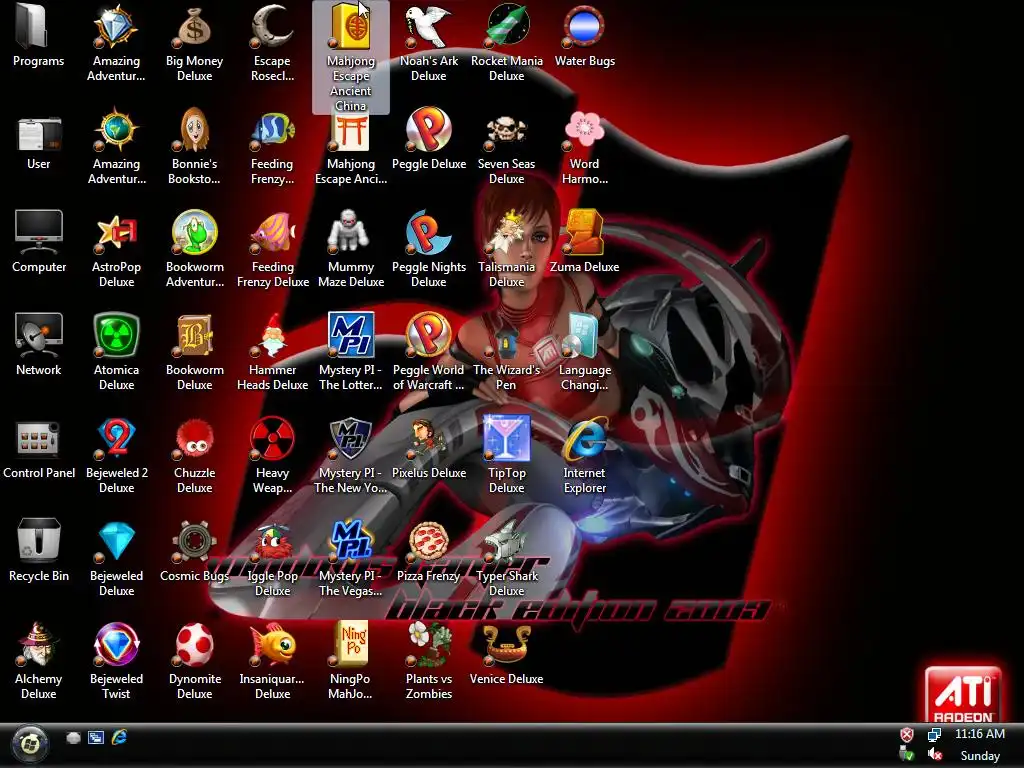
Task: Launch Pixelus Deluxe shortcut
Action: pyautogui.click(x=428, y=440)
